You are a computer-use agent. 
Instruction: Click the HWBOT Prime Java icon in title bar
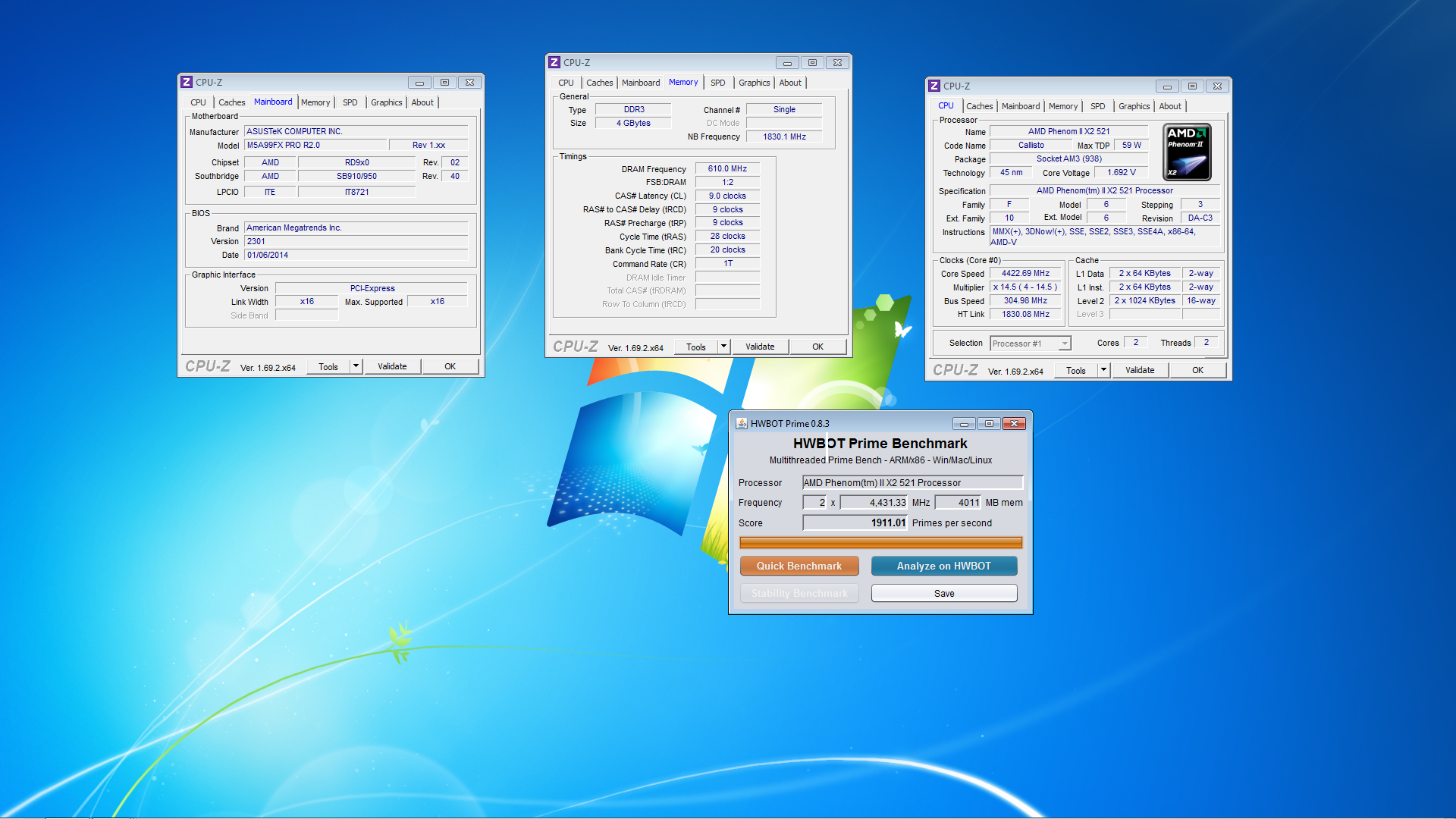coord(742,423)
